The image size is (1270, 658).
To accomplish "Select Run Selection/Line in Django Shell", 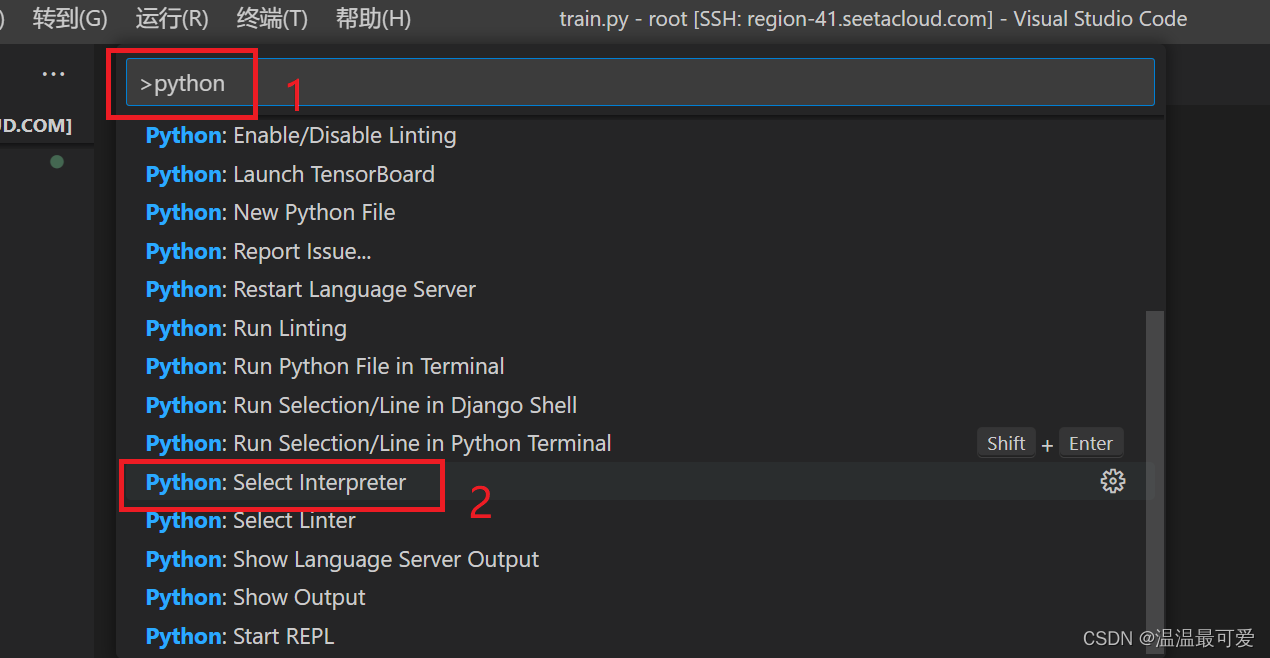I will (x=361, y=405).
